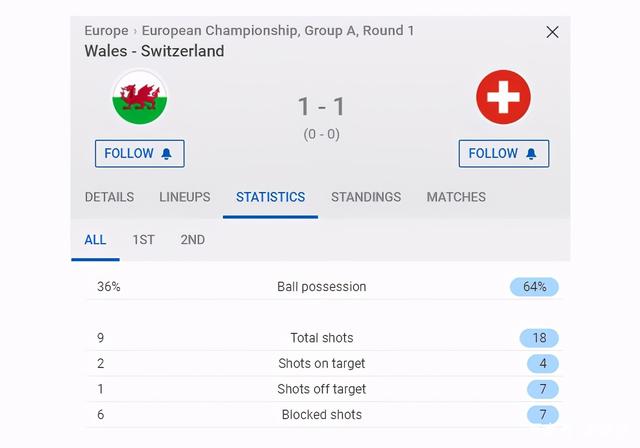The height and width of the screenshot is (448, 640).
Task: Click the Europe breadcrumb link
Action: click(x=106, y=31)
